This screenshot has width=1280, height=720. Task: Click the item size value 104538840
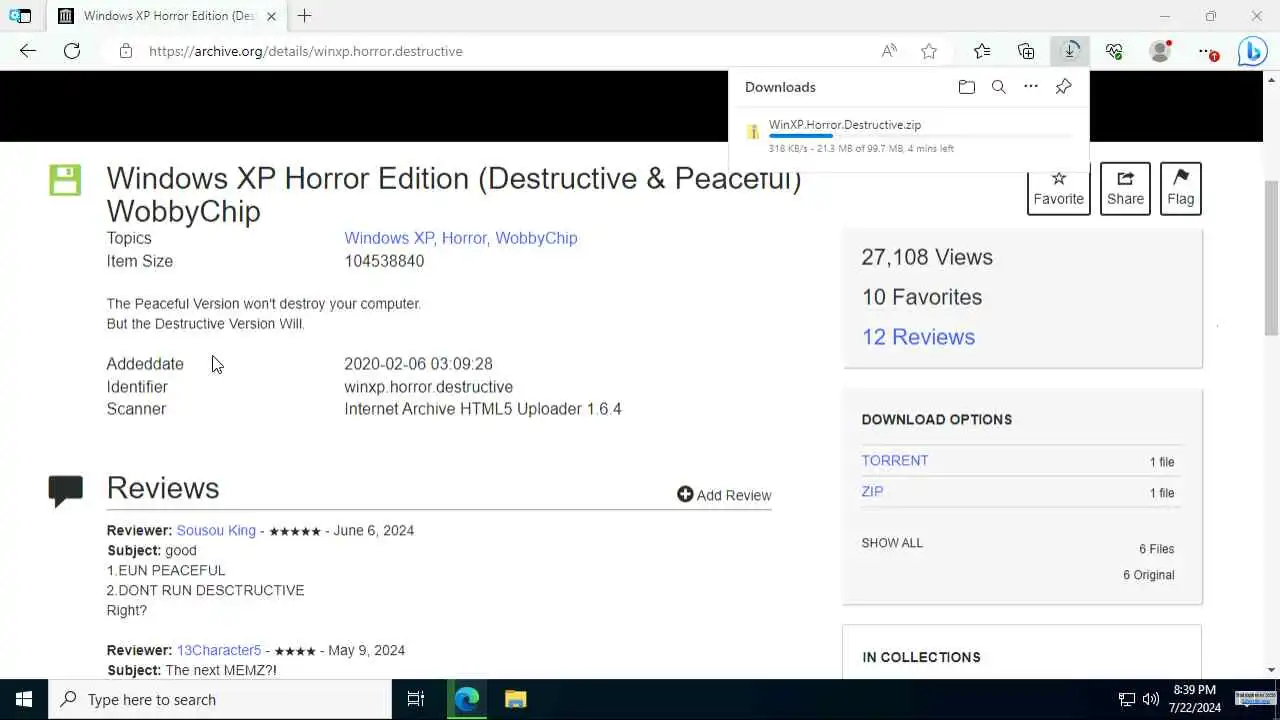(384, 261)
